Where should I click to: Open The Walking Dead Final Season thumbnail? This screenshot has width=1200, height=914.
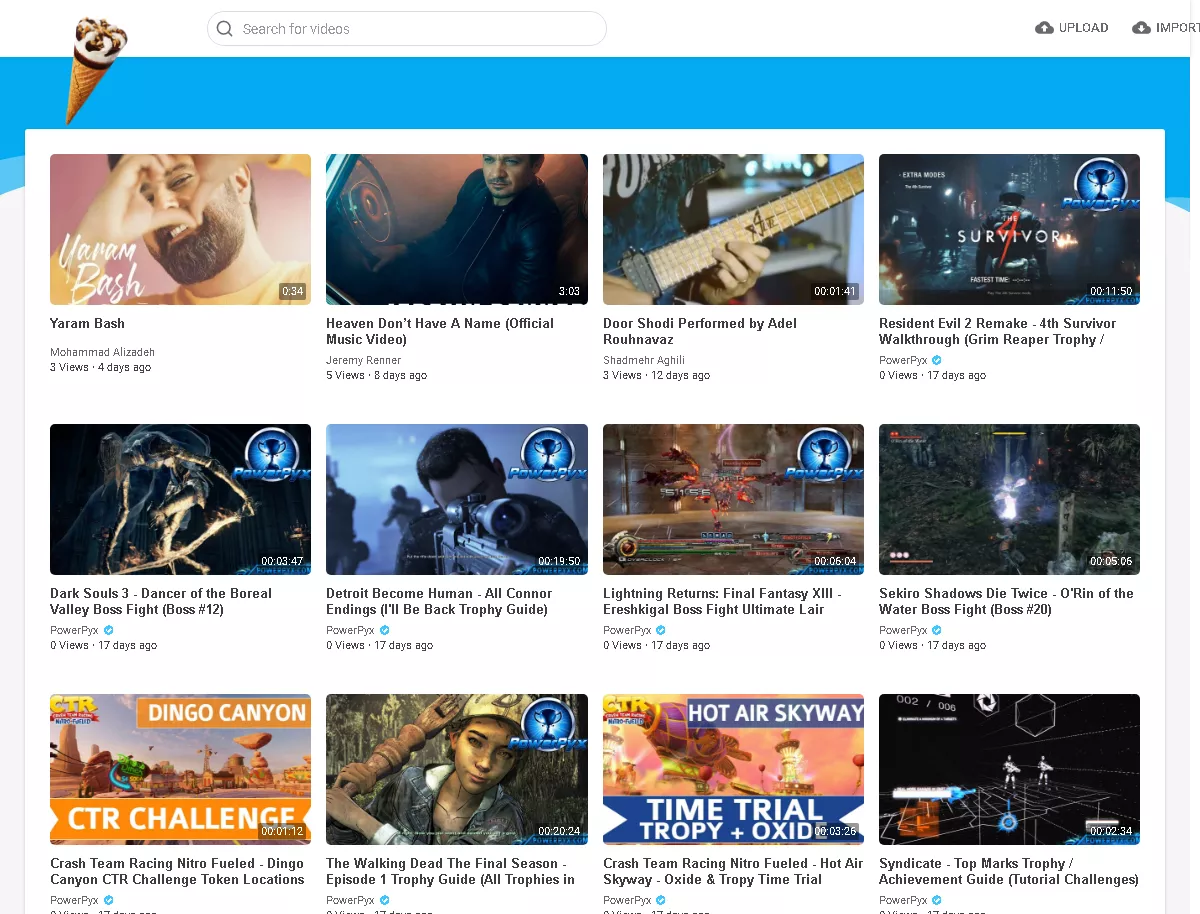click(457, 769)
